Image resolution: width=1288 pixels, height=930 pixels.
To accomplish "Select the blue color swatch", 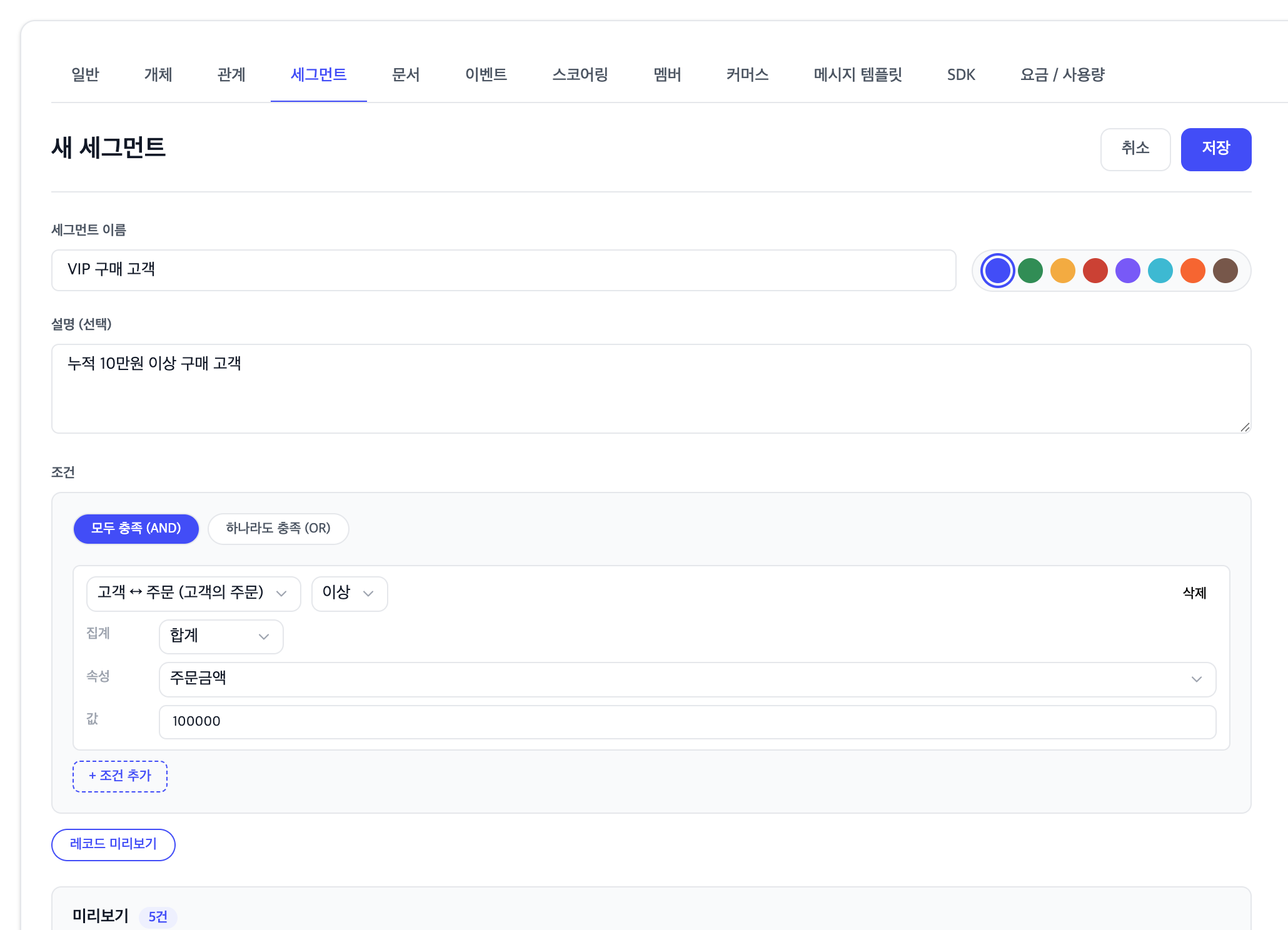I will click(997, 271).
